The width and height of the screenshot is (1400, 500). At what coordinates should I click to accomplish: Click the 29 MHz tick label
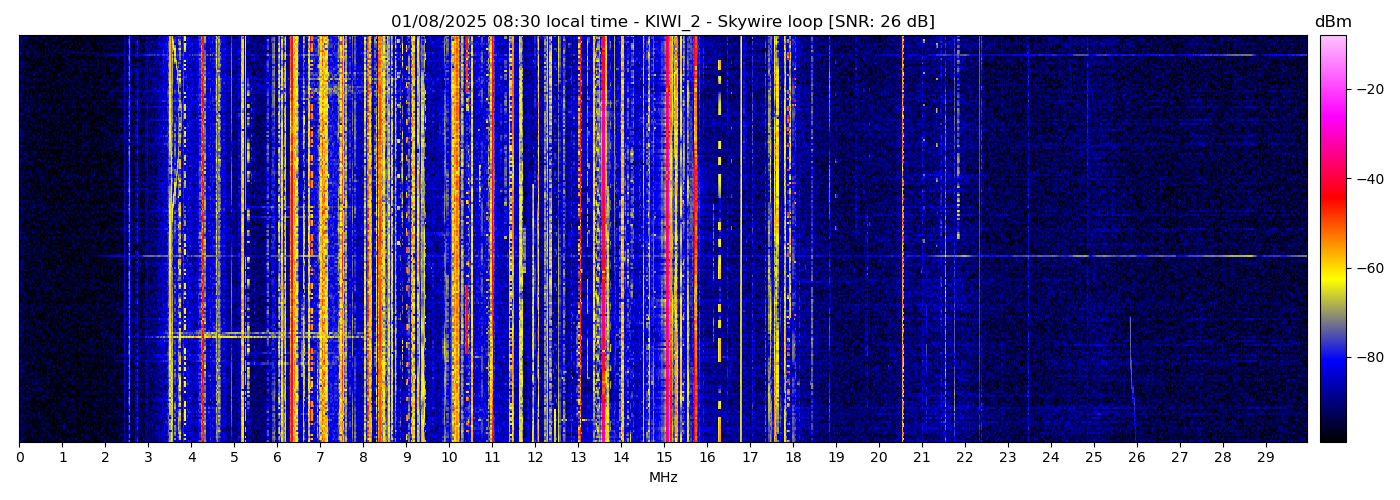pyautogui.click(x=1265, y=458)
